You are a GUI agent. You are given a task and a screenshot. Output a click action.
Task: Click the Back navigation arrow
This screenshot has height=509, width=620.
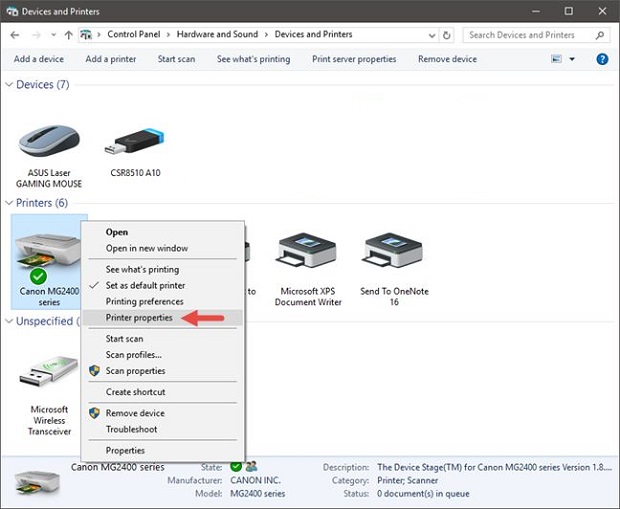pyautogui.click(x=15, y=35)
